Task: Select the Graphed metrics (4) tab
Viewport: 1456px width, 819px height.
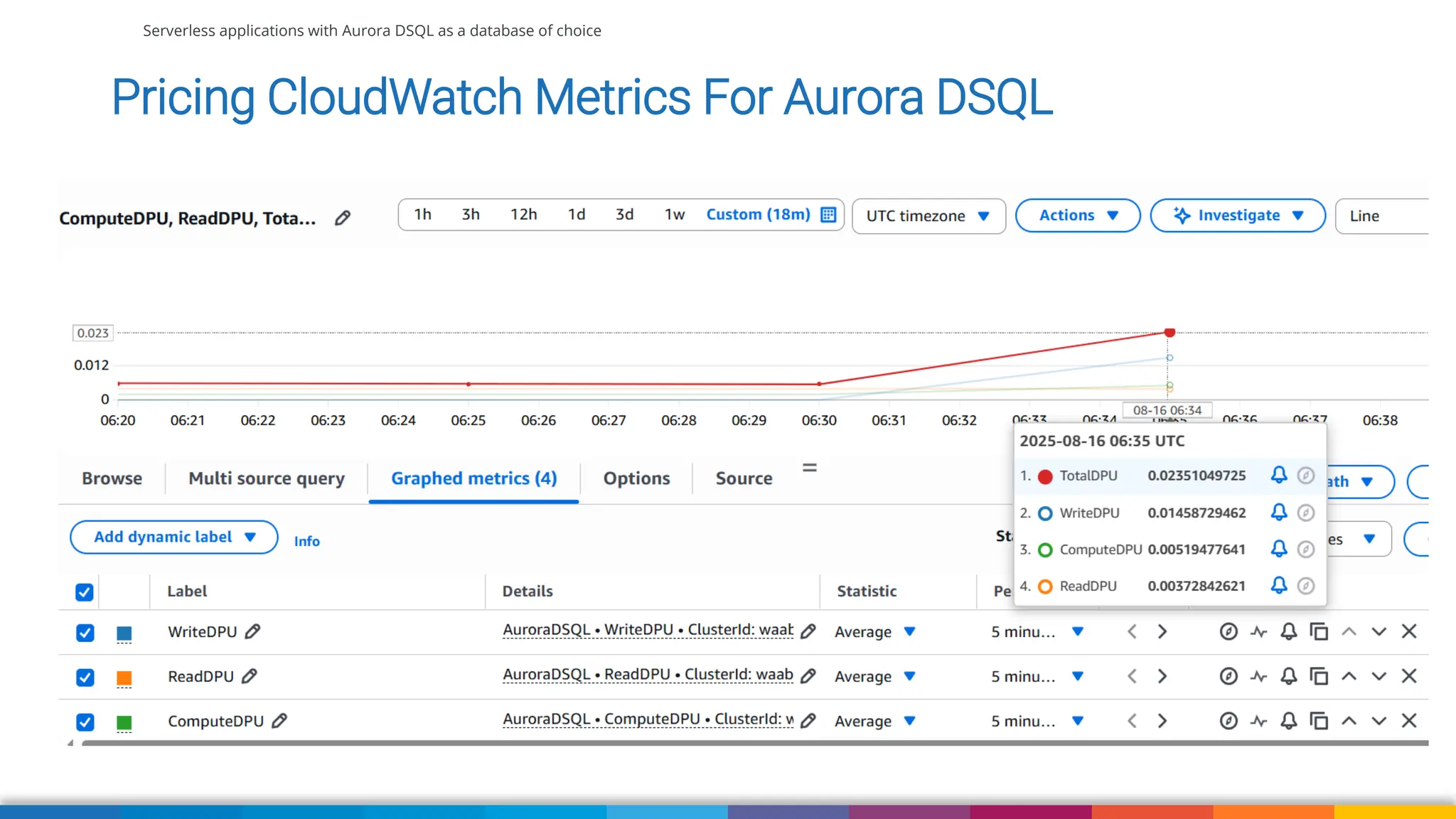Action: pyautogui.click(x=474, y=478)
